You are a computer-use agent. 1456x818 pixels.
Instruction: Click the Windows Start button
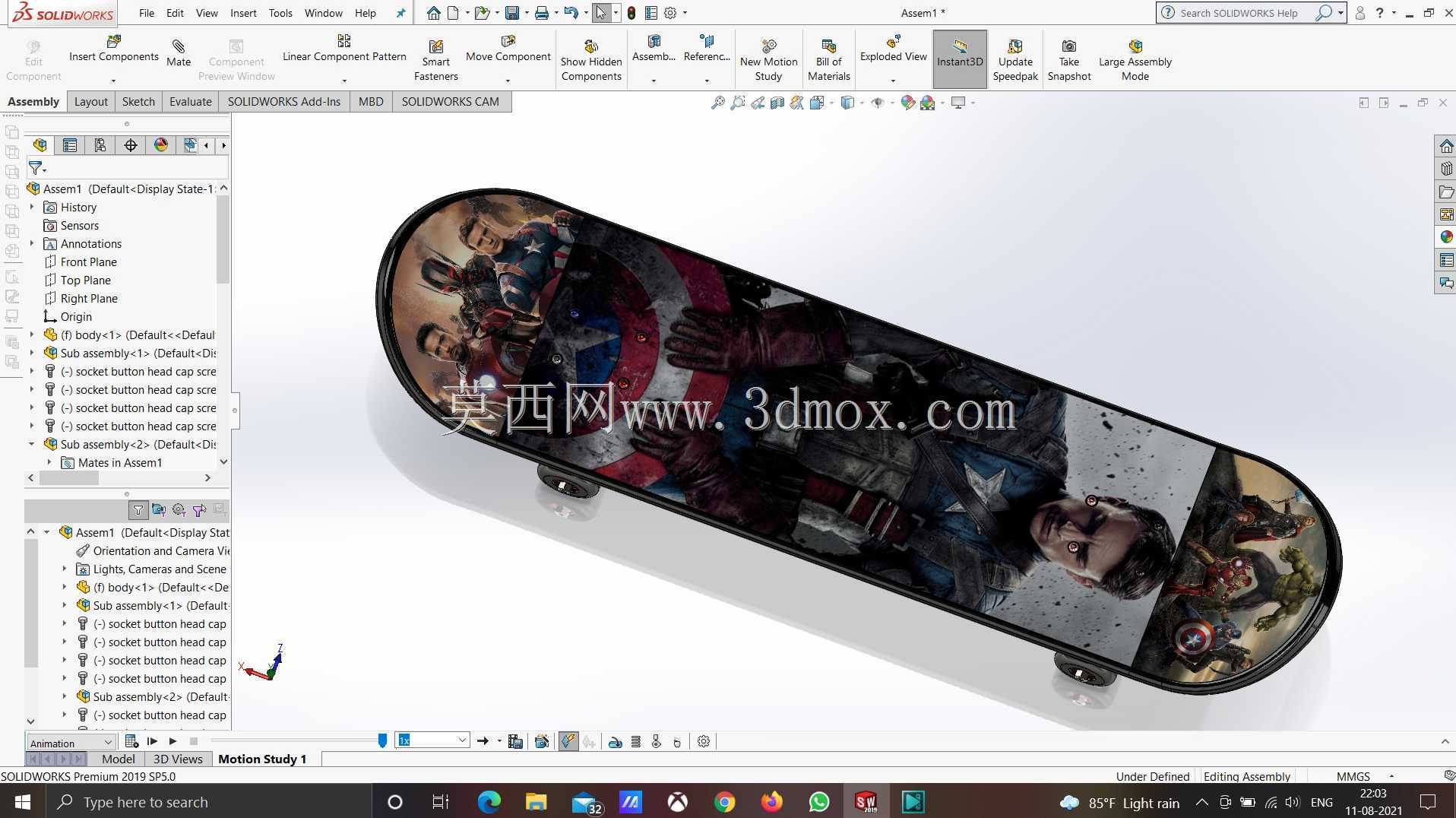(23, 802)
